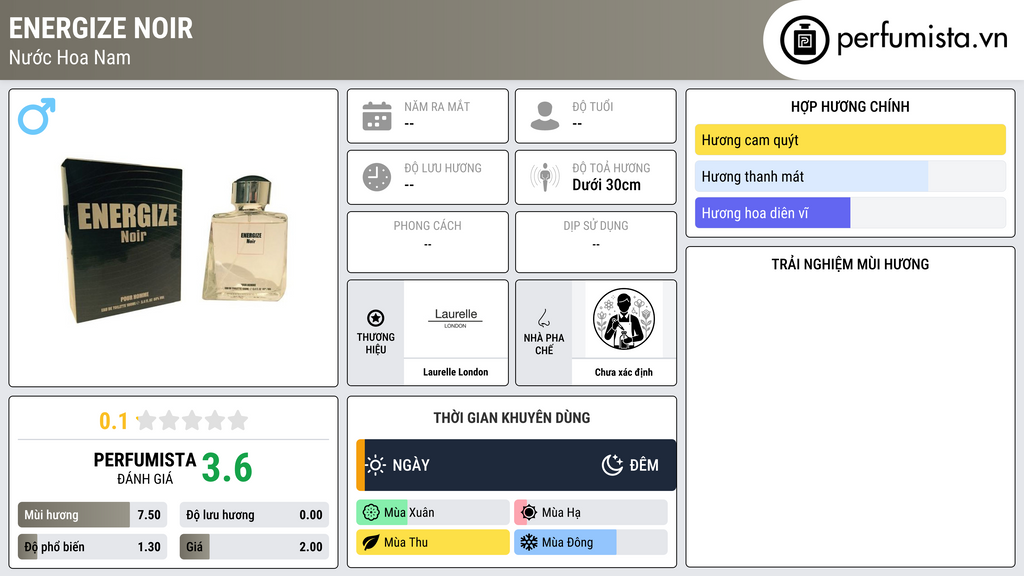Select the Mùa Thu season bar
Screen dimensions: 1024x576
(x=433, y=542)
